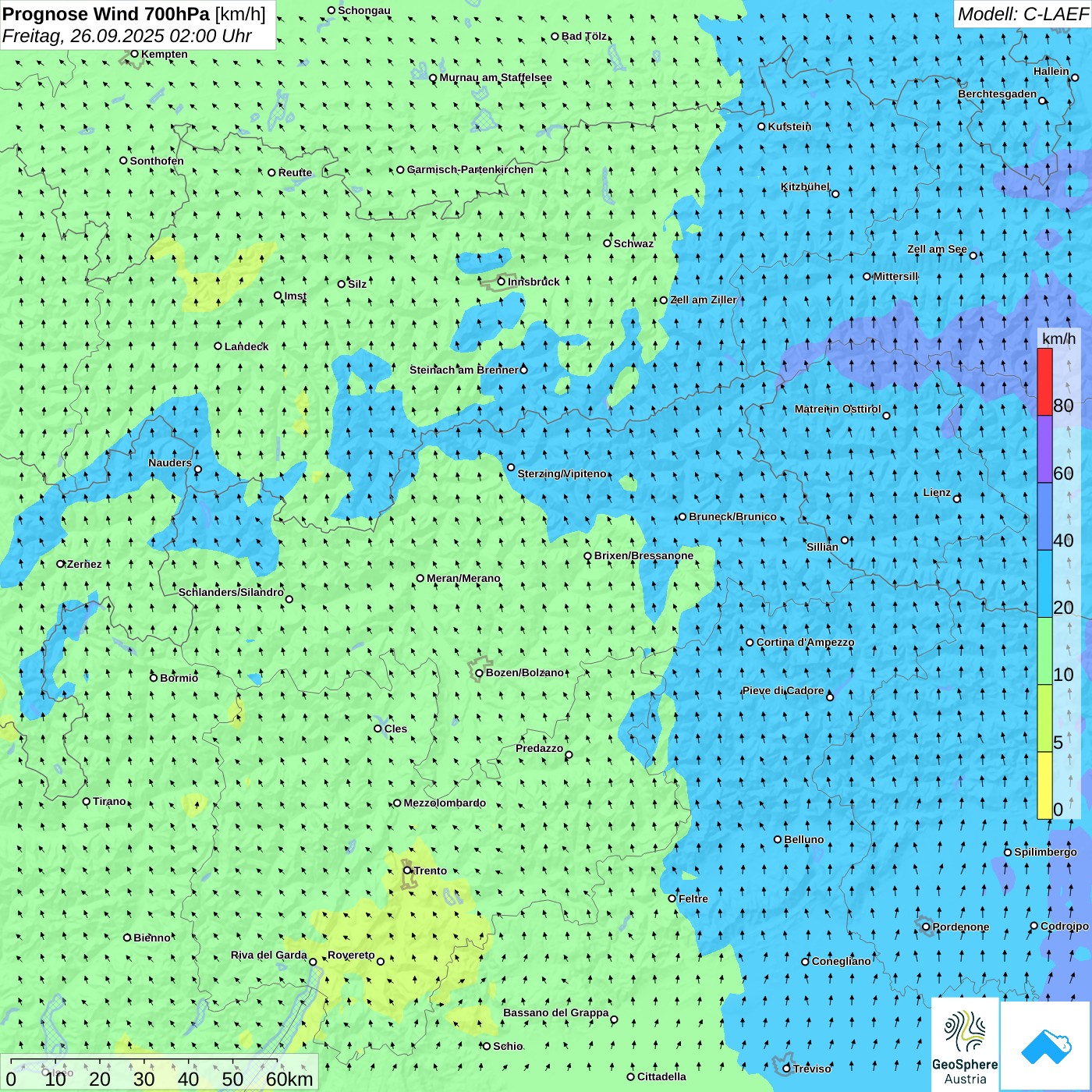Click the Trento city marker

(407, 870)
